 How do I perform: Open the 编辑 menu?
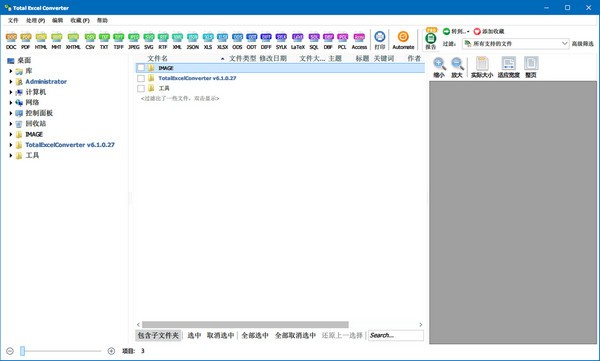click(x=57, y=20)
